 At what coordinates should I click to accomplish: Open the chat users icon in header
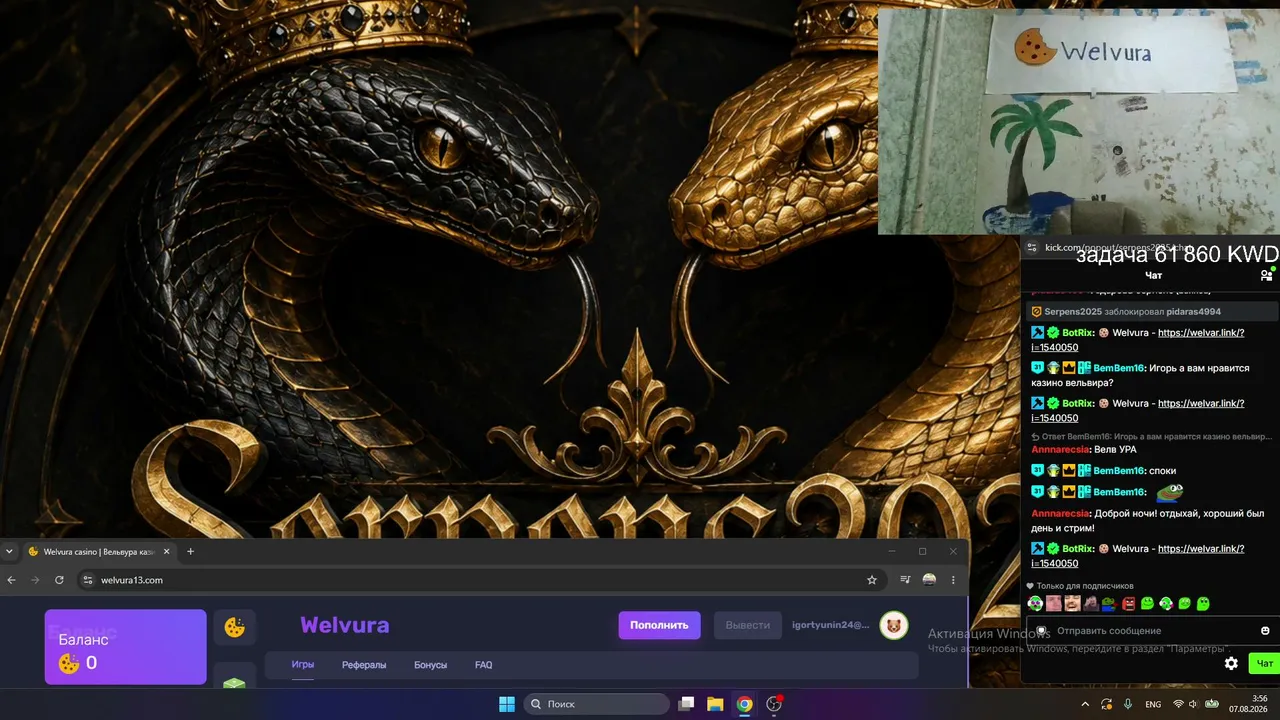pyautogui.click(x=1266, y=275)
